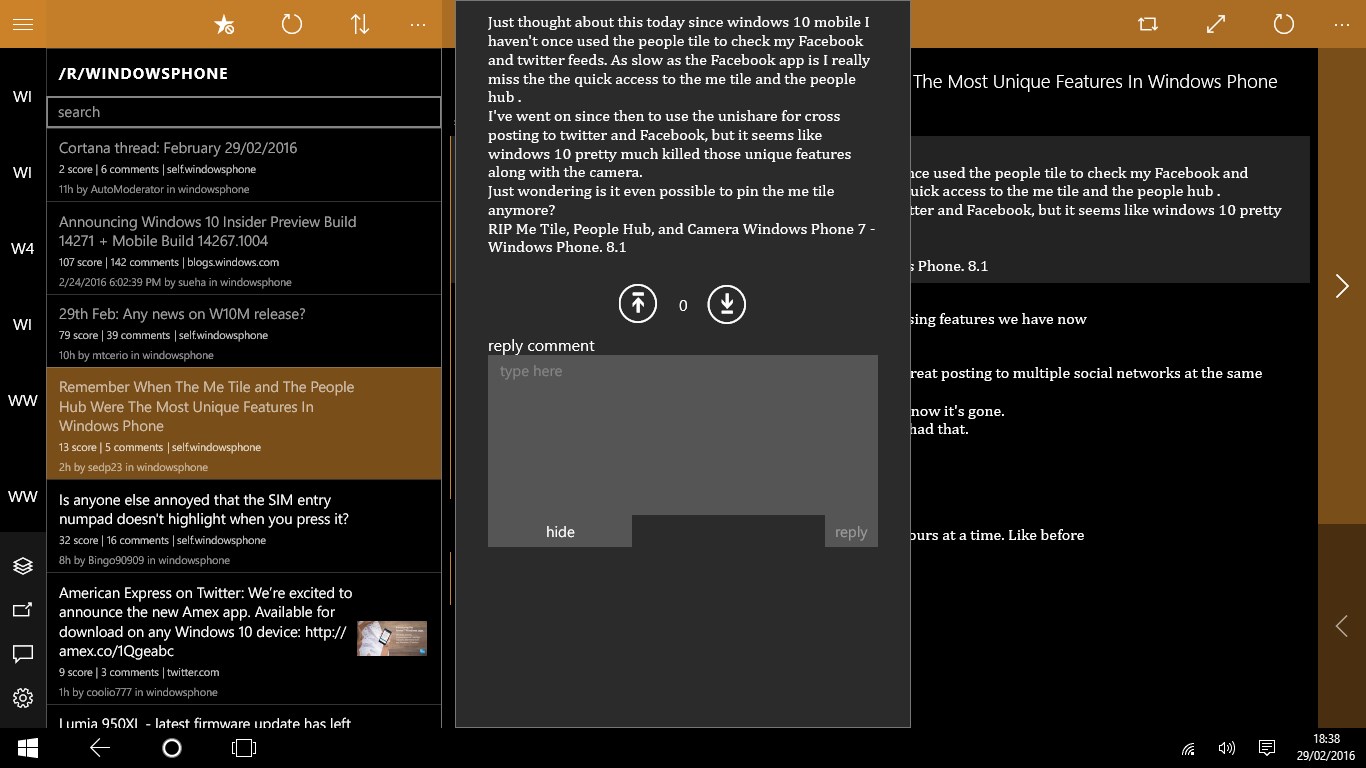Open Task View on the taskbar
The image size is (1366, 768).
244,748
